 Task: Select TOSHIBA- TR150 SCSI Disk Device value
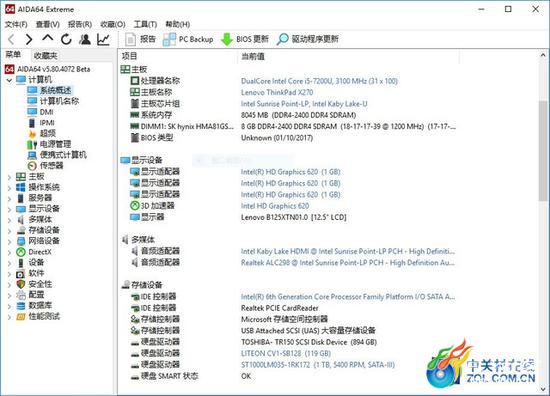pyautogui.click(x=309, y=342)
